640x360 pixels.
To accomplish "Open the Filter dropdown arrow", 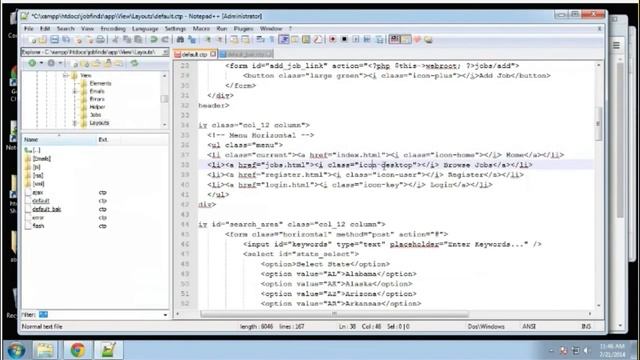I will [165, 315].
